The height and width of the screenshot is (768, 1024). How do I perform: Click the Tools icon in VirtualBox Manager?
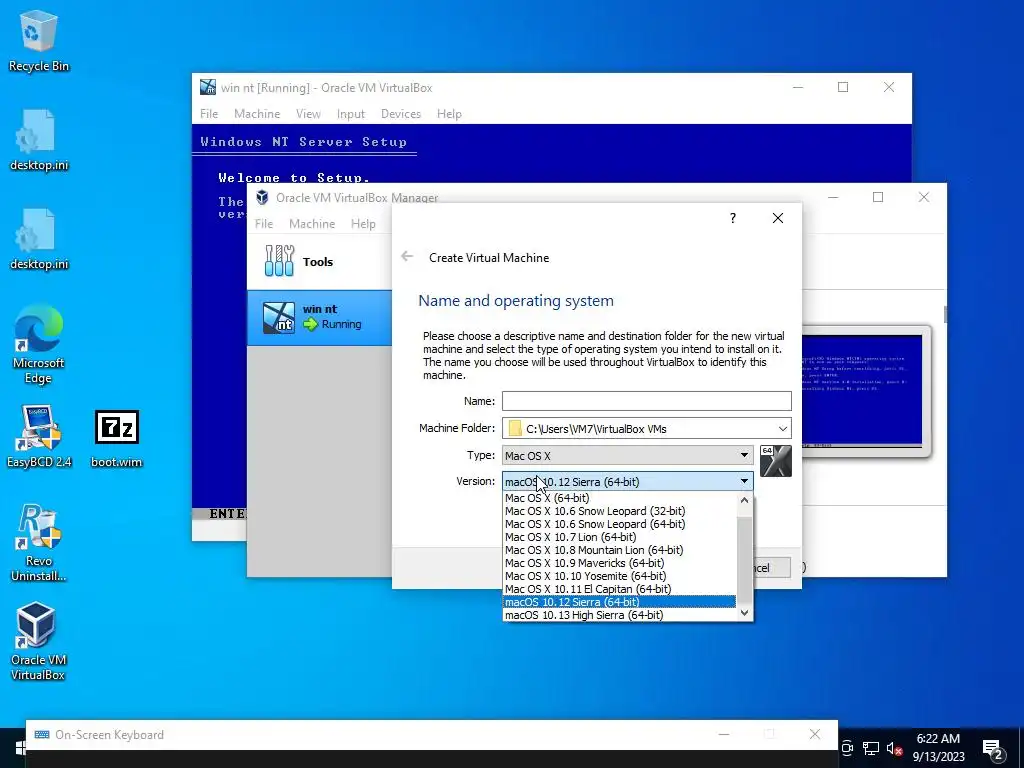[x=280, y=261]
